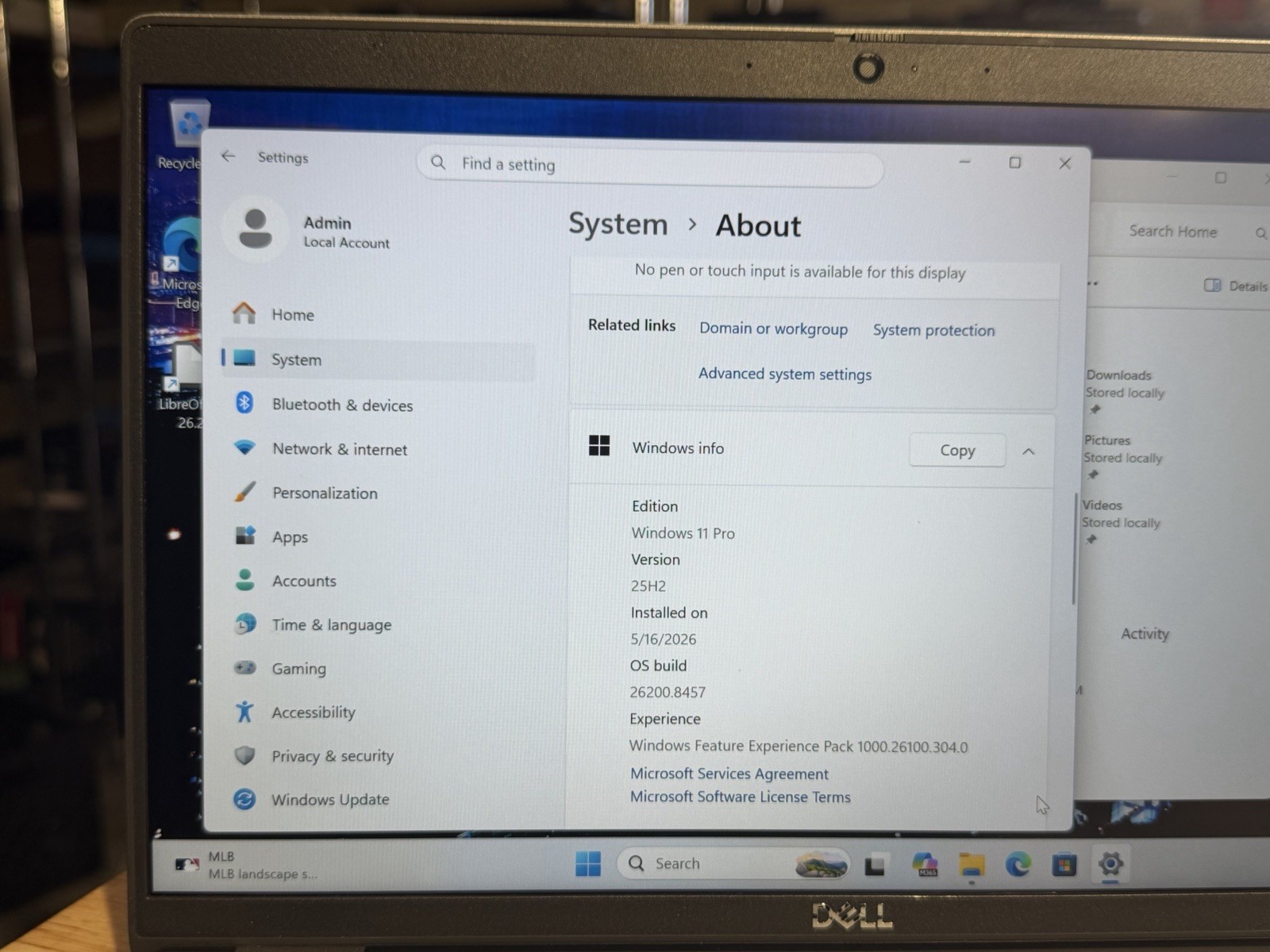Open File Explorer from the taskbar
The image size is (1270, 952).
click(x=972, y=865)
